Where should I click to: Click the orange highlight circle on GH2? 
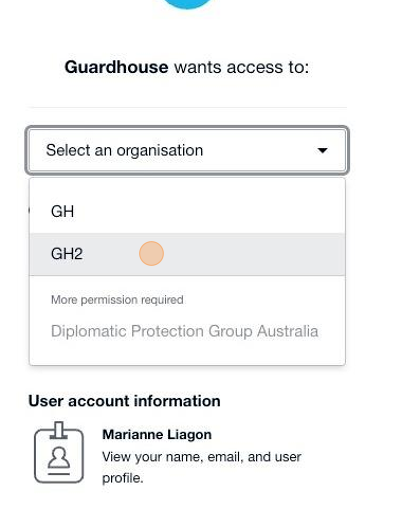(x=151, y=253)
